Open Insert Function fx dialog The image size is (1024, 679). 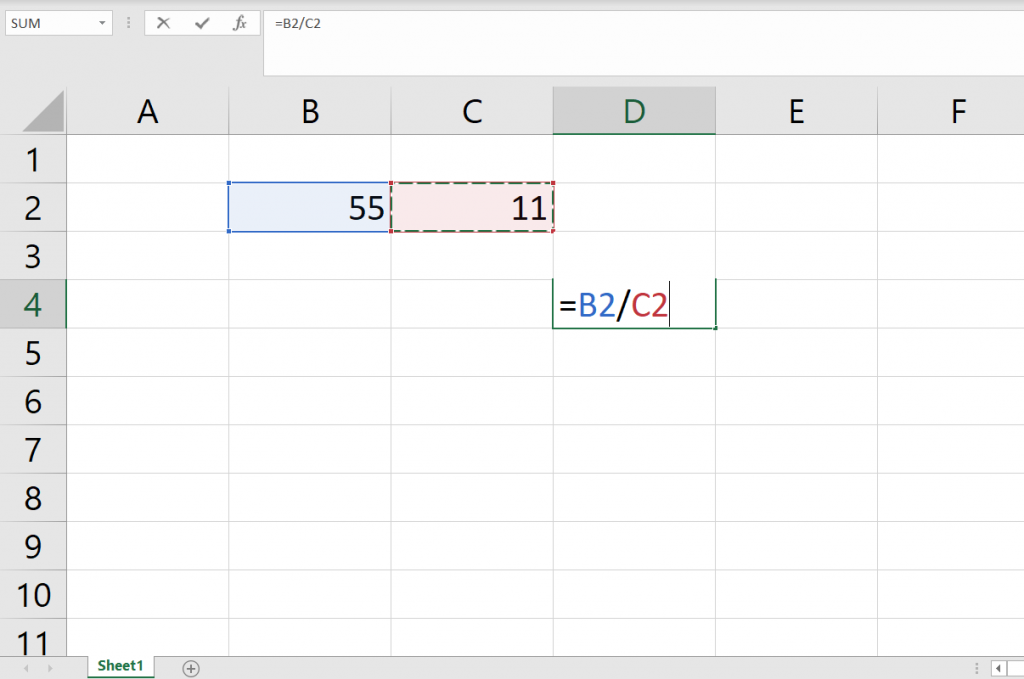pyautogui.click(x=240, y=24)
